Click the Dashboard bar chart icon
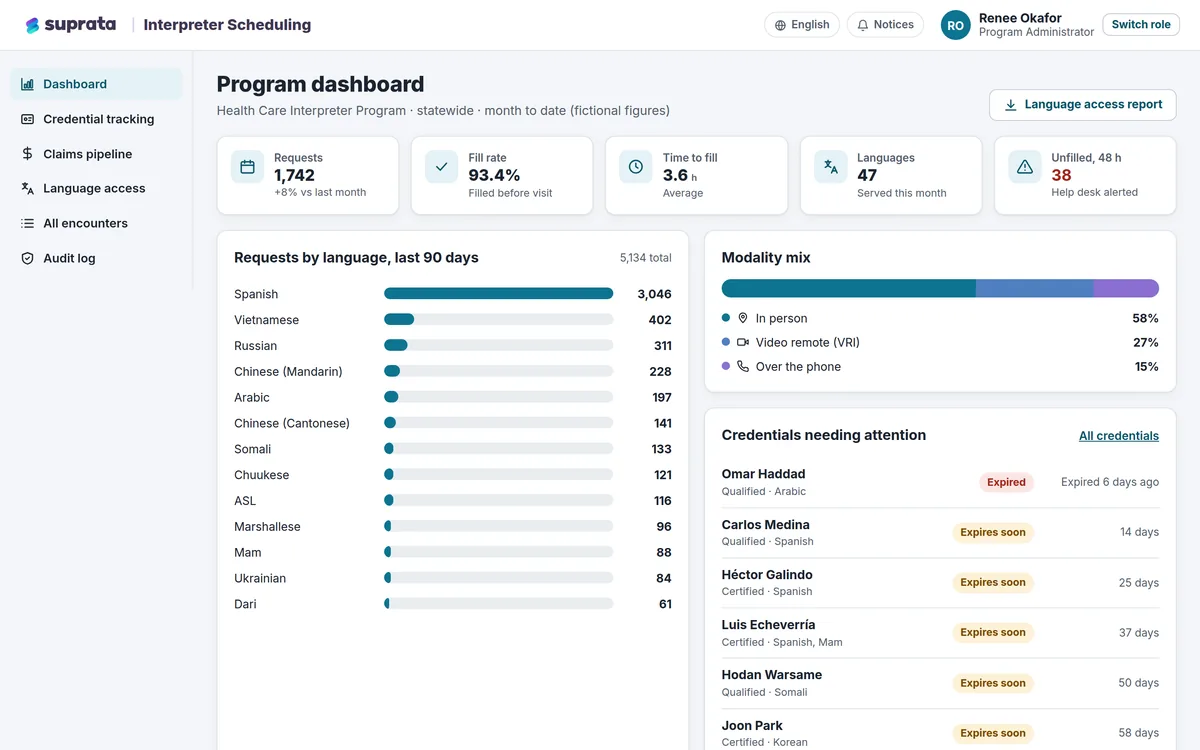Viewport: 1200px width, 750px height. [x=27, y=84]
